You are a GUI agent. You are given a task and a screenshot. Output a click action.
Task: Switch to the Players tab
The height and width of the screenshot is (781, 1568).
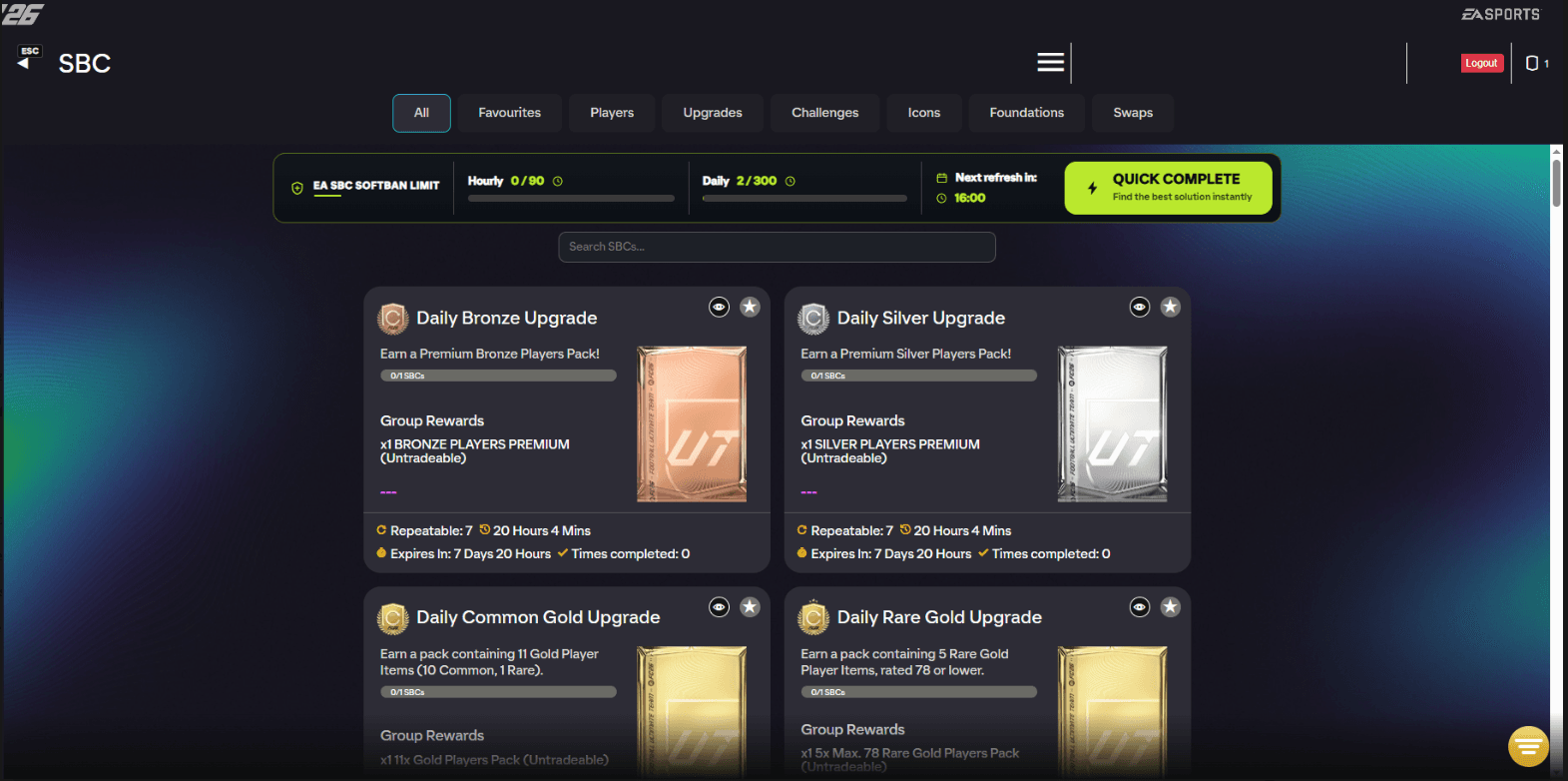612,113
